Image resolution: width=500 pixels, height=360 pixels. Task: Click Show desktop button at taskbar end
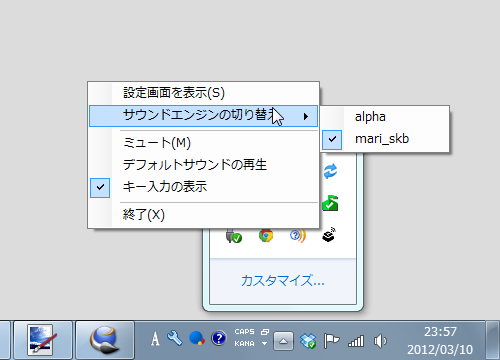pyautogui.click(x=493, y=340)
